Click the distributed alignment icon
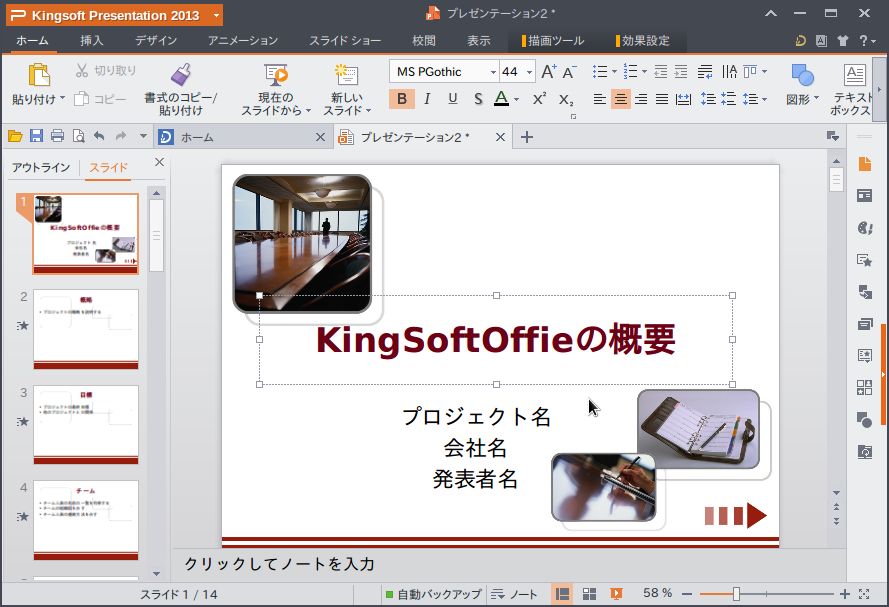This screenshot has width=889, height=607. (683, 100)
